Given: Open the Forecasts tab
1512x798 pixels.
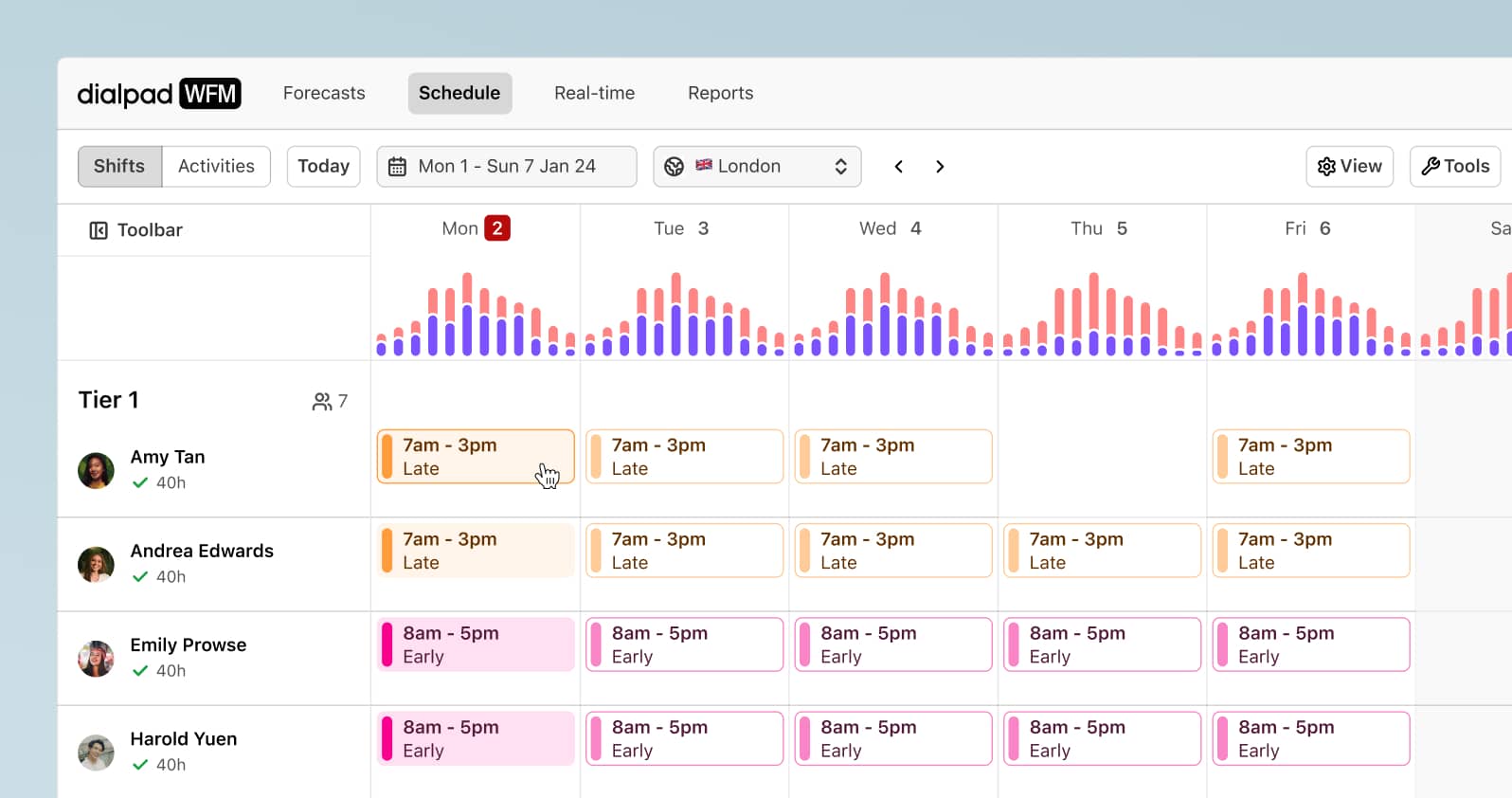Looking at the screenshot, I should [x=324, y=94].
